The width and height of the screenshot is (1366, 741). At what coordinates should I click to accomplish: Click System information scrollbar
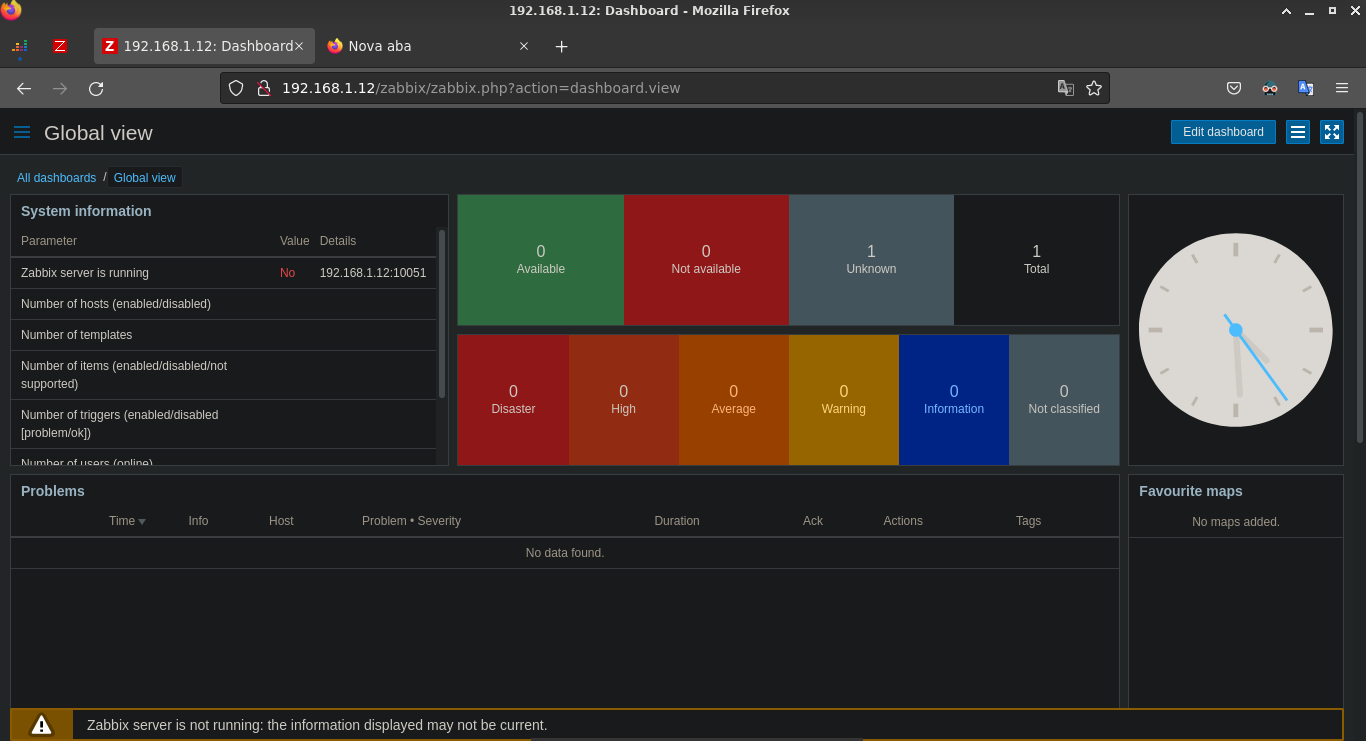point(442,314)
